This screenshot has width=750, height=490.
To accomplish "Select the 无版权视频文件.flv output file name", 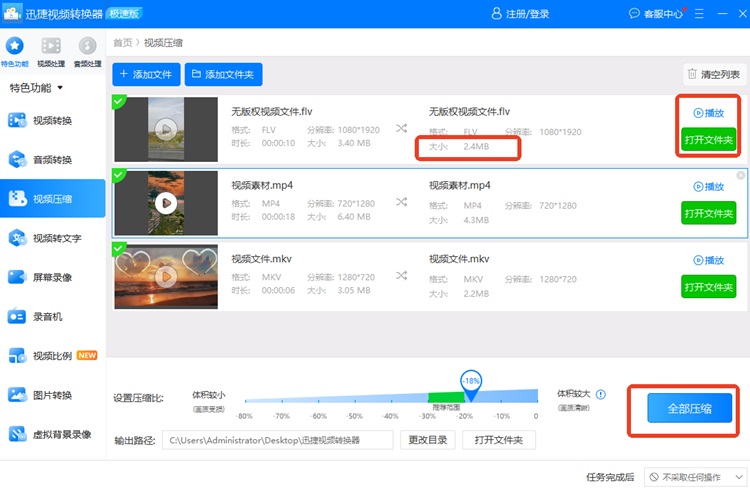I will point(469,111).
